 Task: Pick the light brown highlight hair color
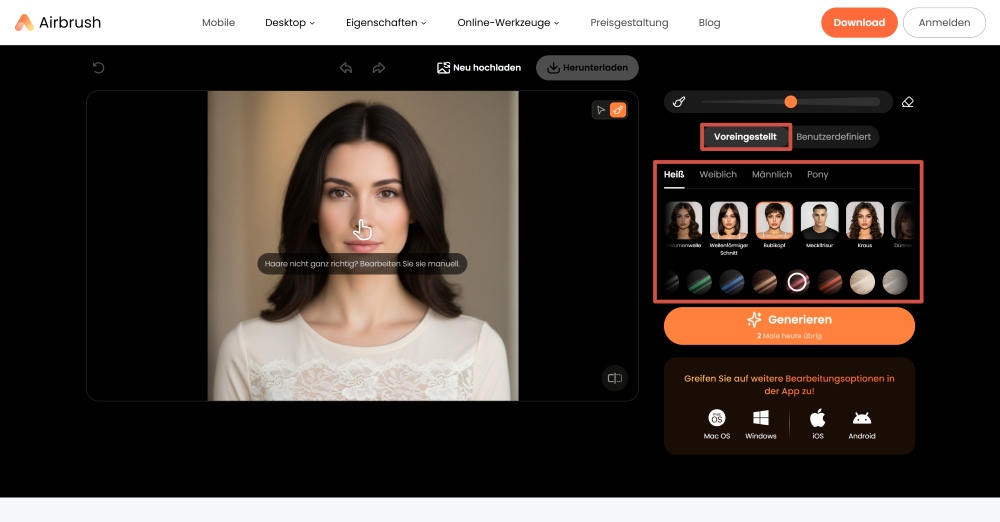[765, 282]
